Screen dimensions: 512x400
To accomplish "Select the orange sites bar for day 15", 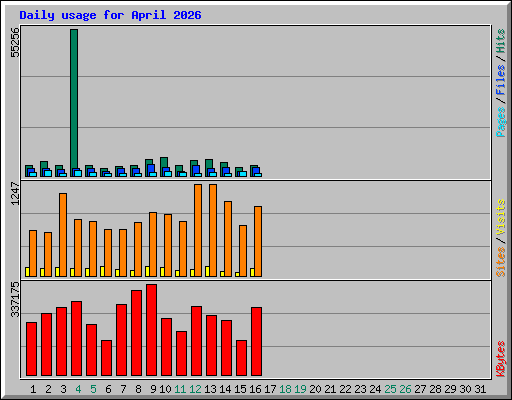I will point(243,251).
